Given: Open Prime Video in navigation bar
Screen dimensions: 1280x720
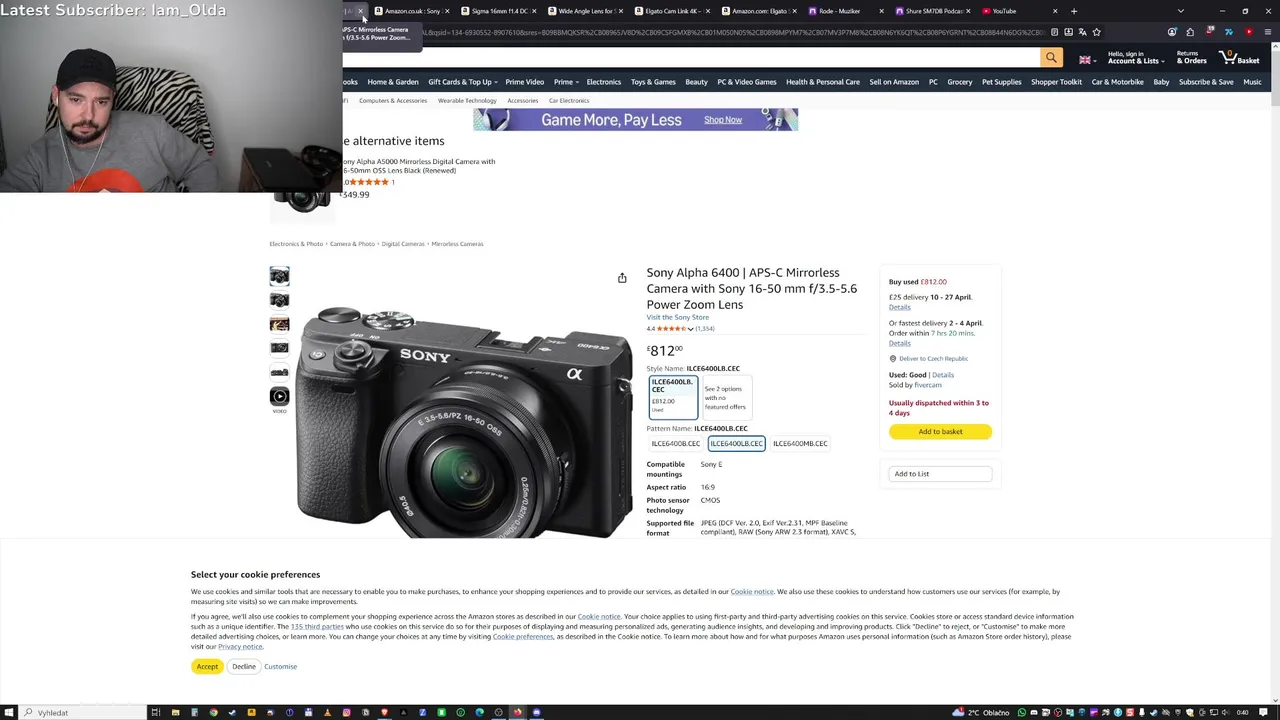Looking at the screenshot, I should (x=524, y=82).
